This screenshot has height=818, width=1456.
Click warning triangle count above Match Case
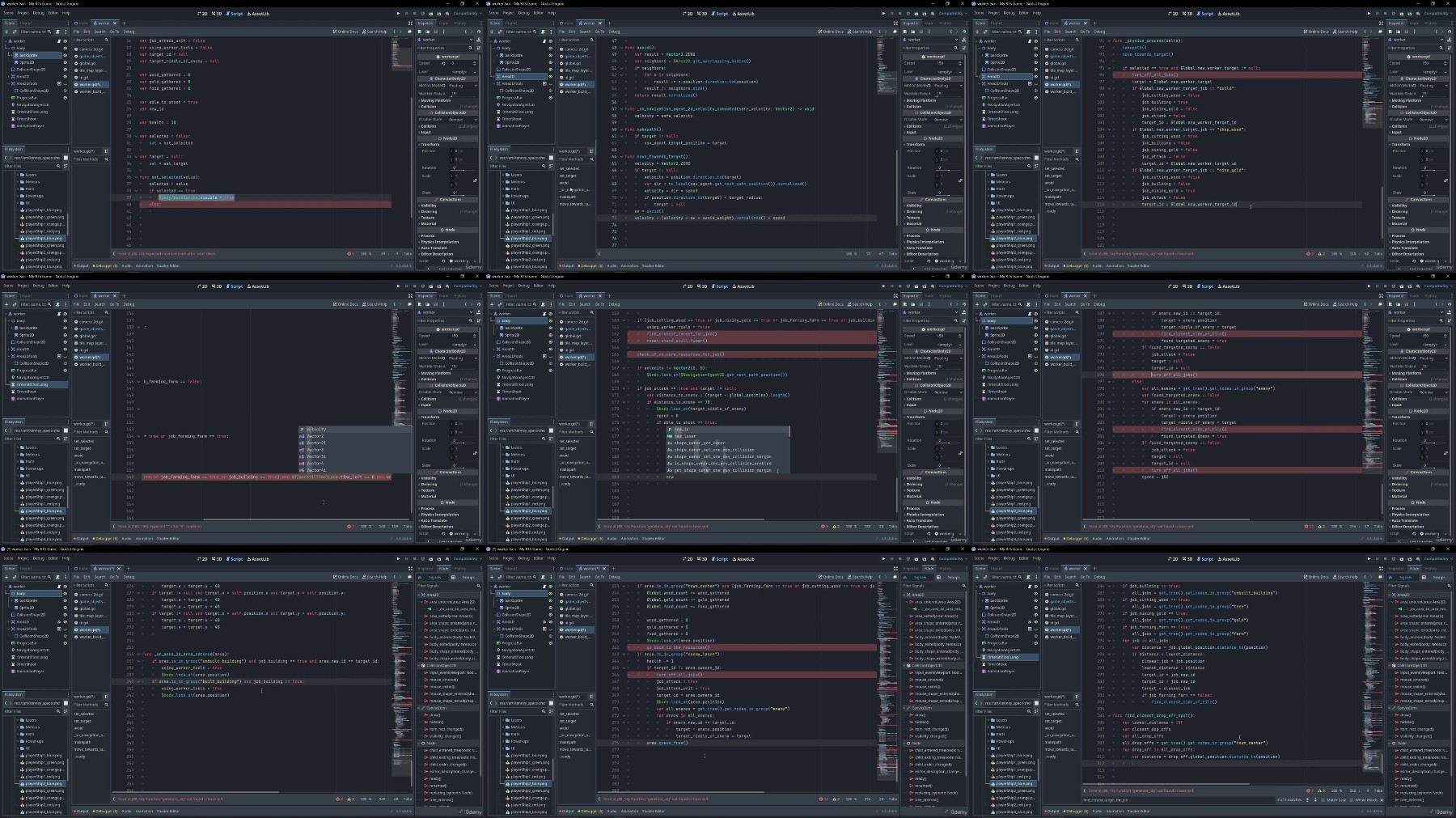click(x=1322, y=790)
